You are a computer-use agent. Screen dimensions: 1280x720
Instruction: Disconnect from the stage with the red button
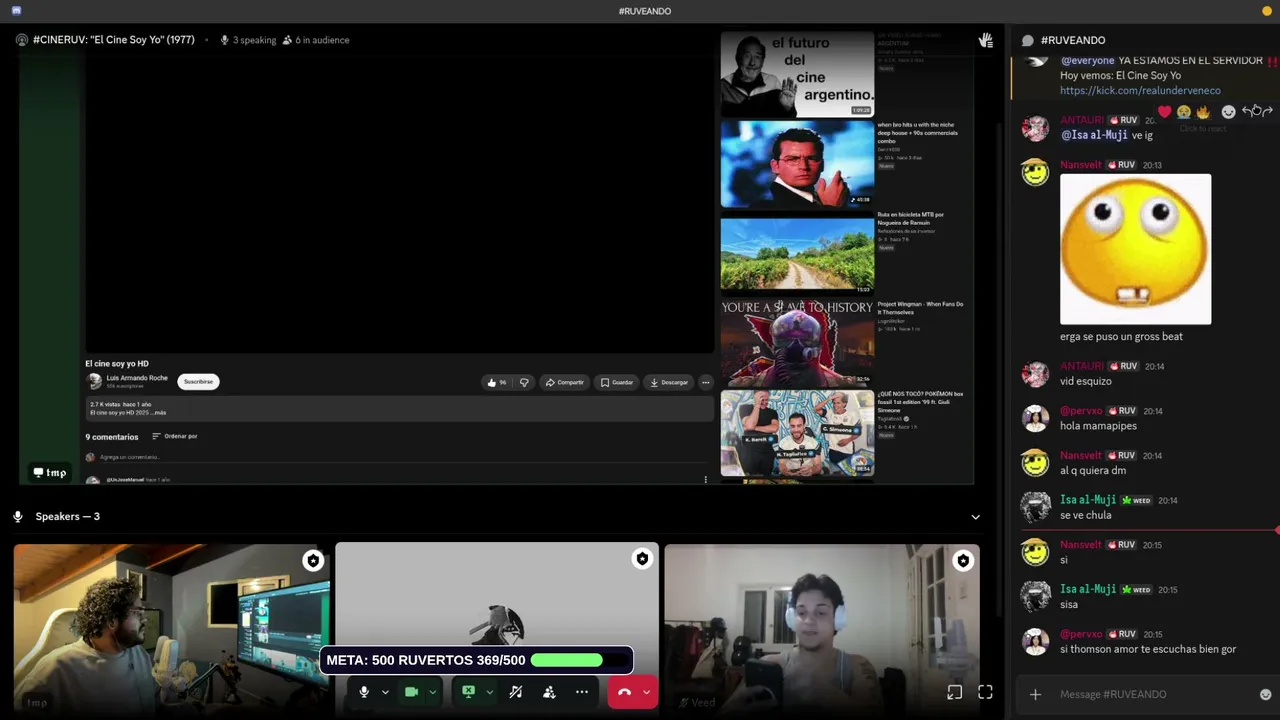(624, 692)
